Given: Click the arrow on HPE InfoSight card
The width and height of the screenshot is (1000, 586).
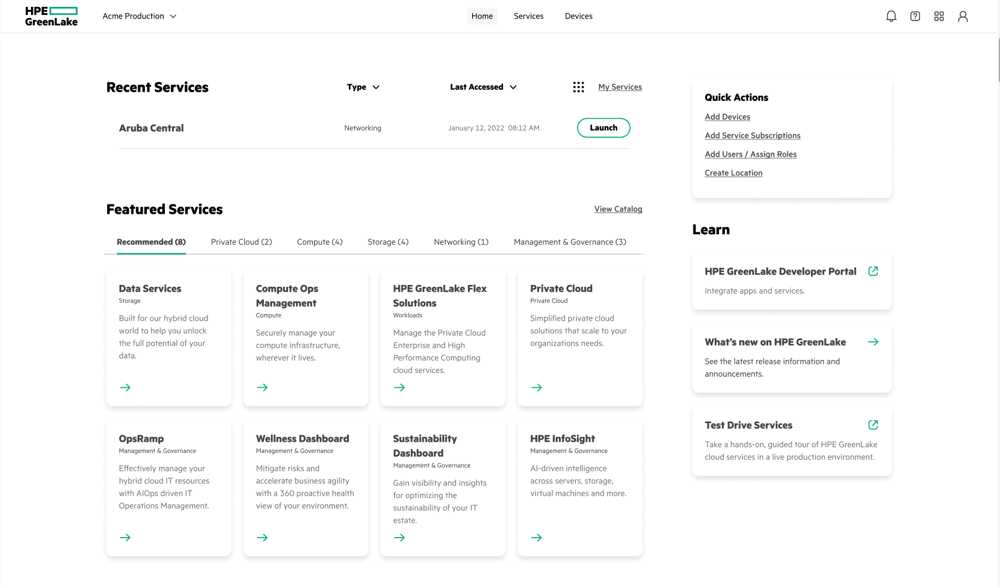Looking at the screenshot, I should 536,538.
